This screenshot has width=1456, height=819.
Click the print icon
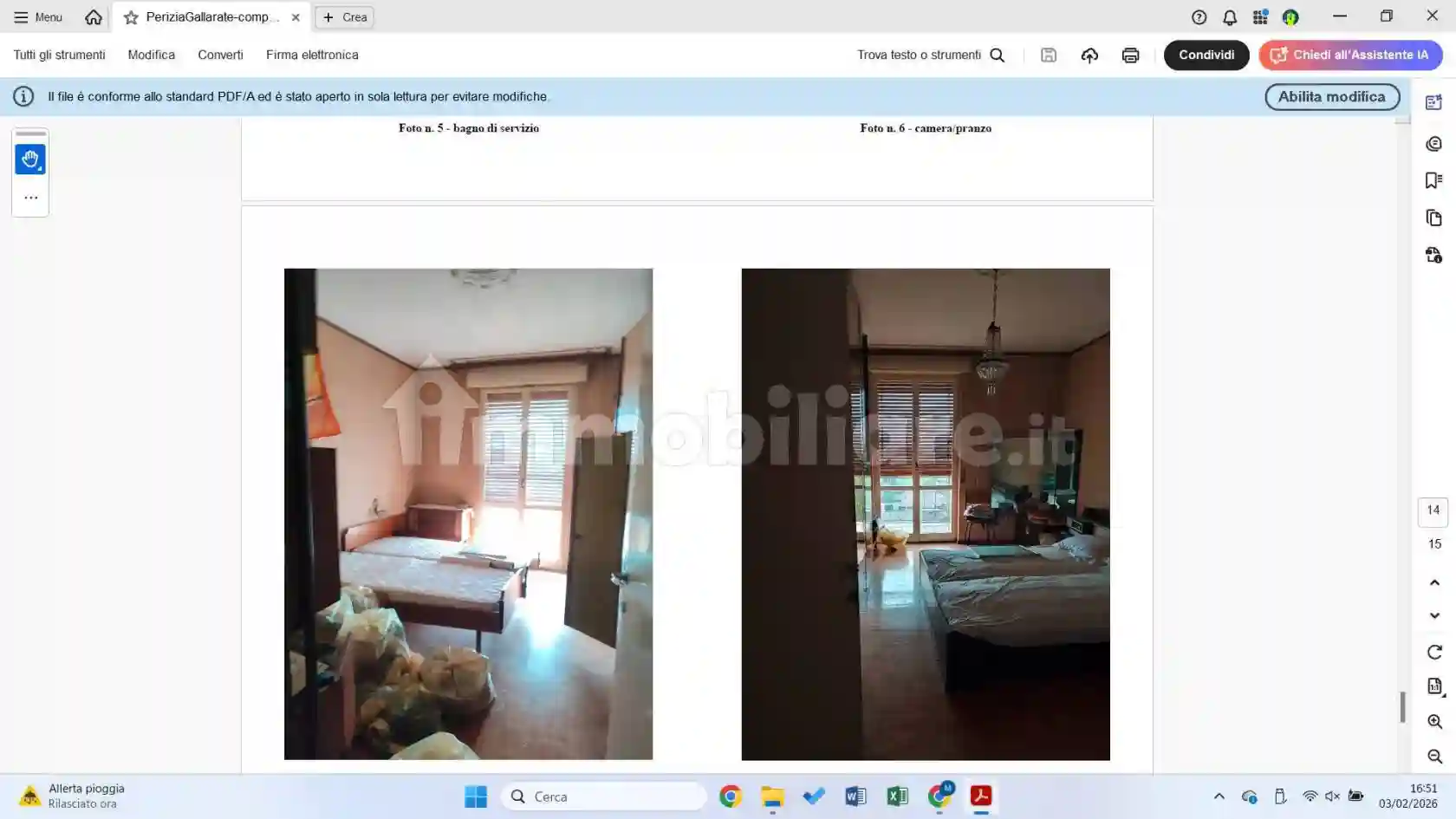coord(1130,55)
